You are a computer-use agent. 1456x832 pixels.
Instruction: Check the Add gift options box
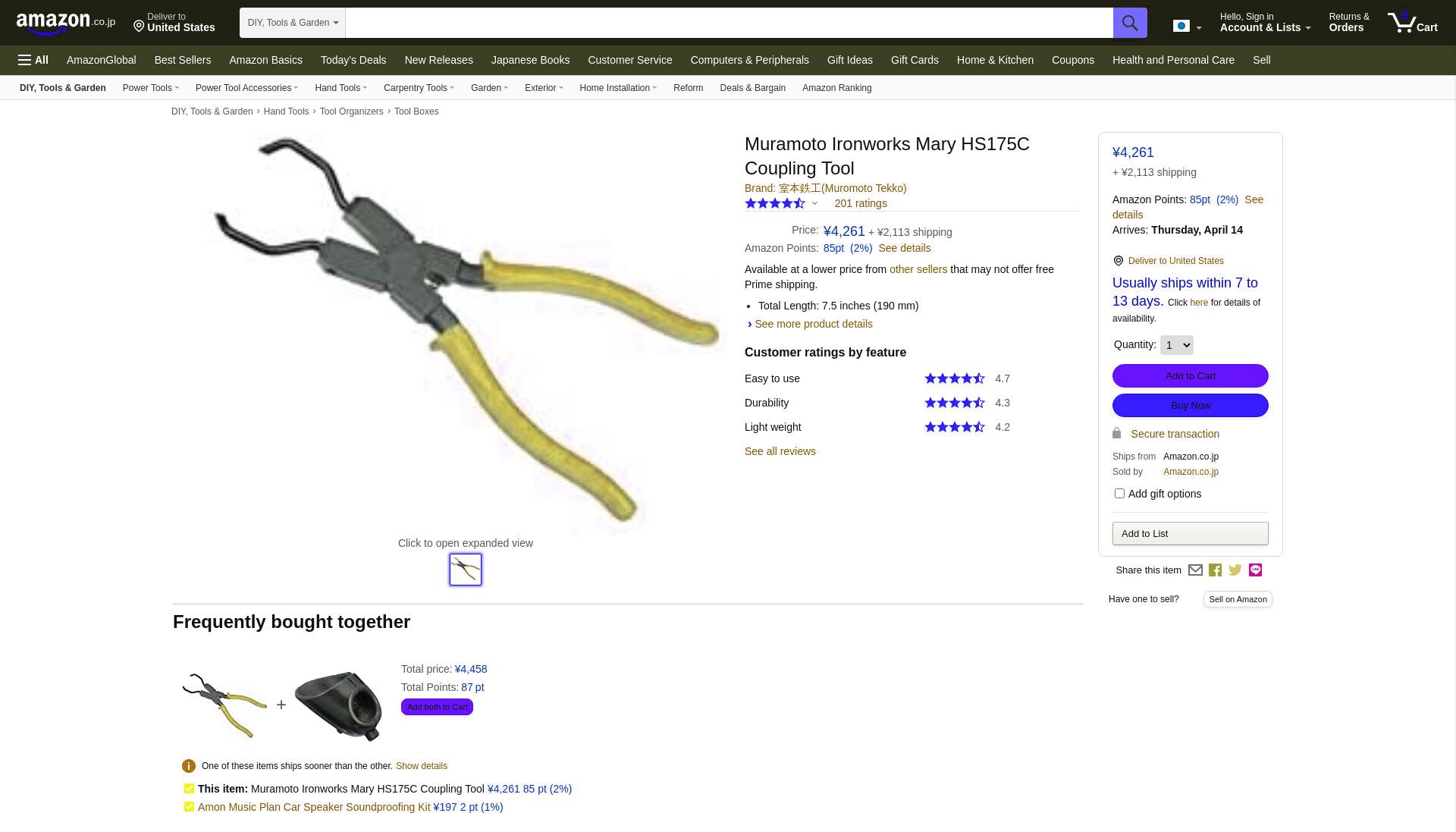point(1119,494)
